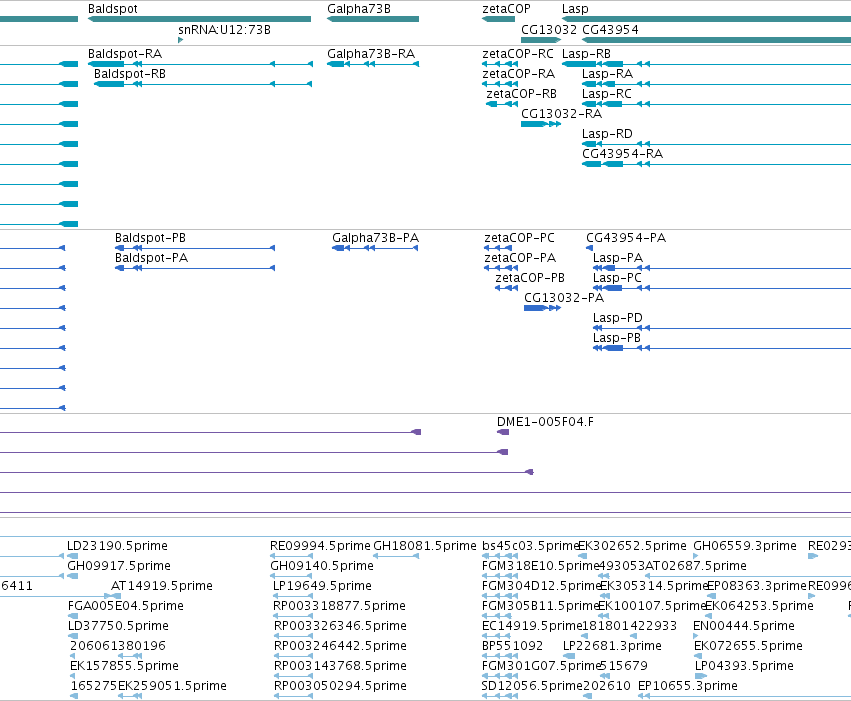Viewport: 851px width, 701px height.
Task: Click the snRNA:U12:73B label
Action: [224, 30]
